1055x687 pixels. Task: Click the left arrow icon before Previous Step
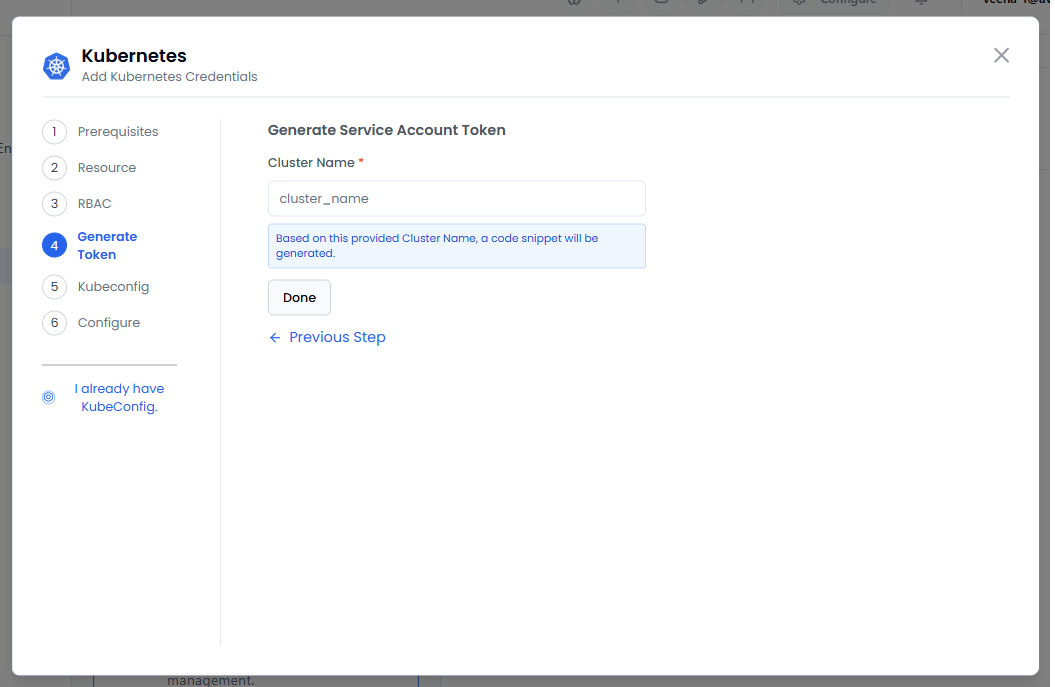pyautogui.click(x=275, y=338)
